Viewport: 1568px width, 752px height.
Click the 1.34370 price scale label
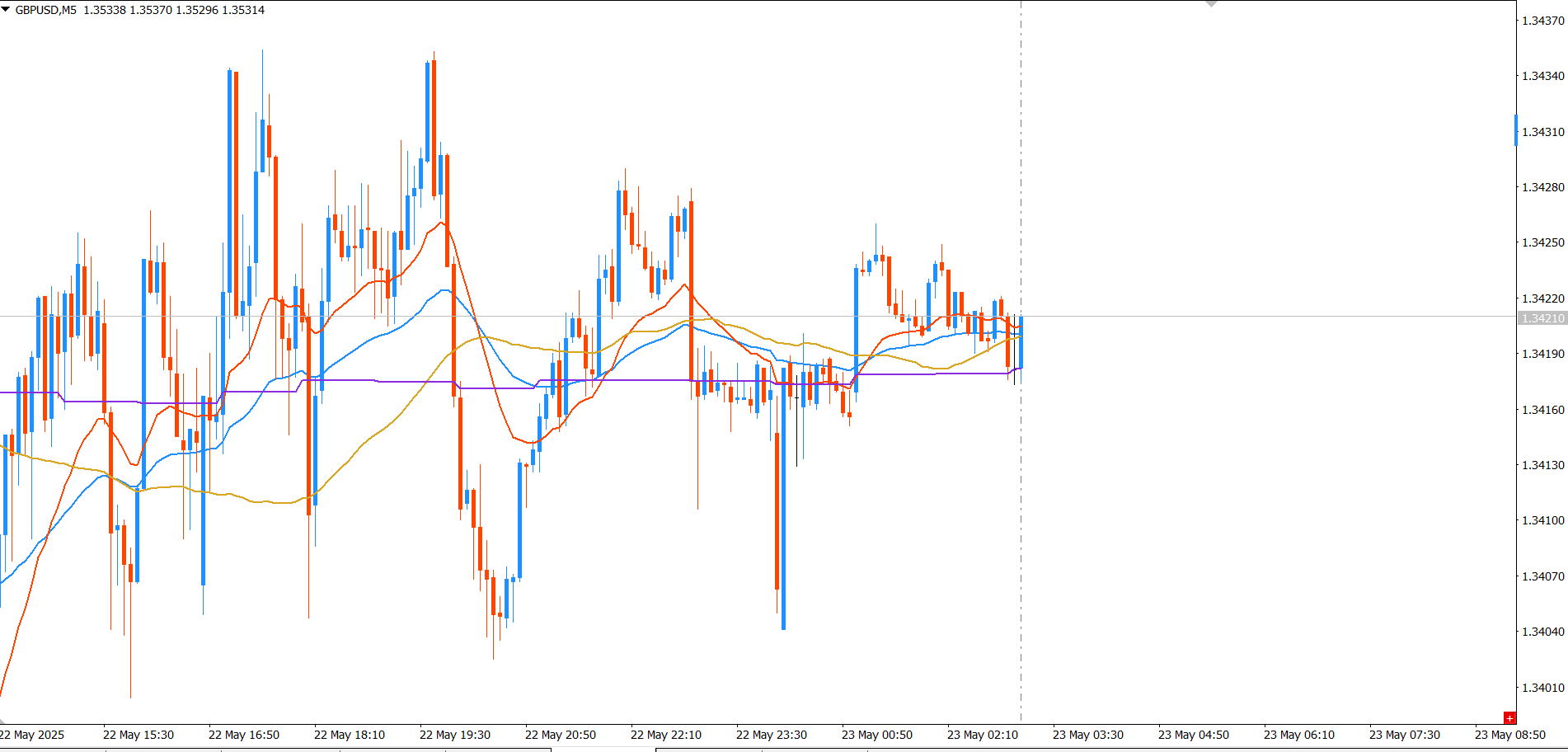click(1542, 21)
